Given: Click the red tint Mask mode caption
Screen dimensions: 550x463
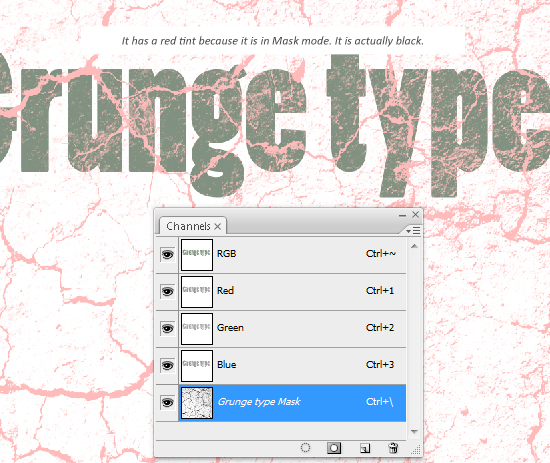Looking at the screenshot, I should coord(273,41).
